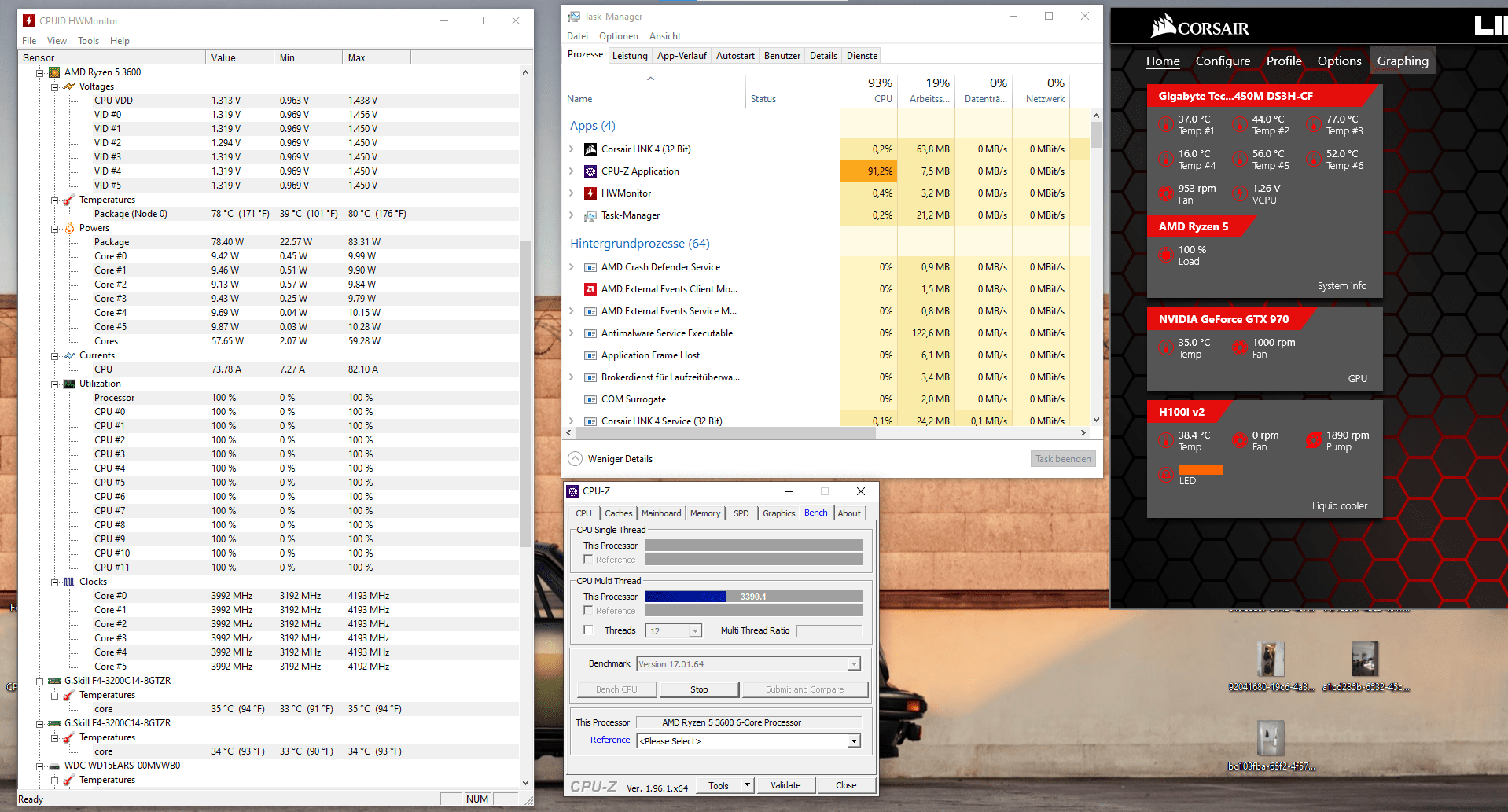Click the Multi Thread Ratio field in CPU-Z
The image size is (1508, 812).
(x=829, y=630)
